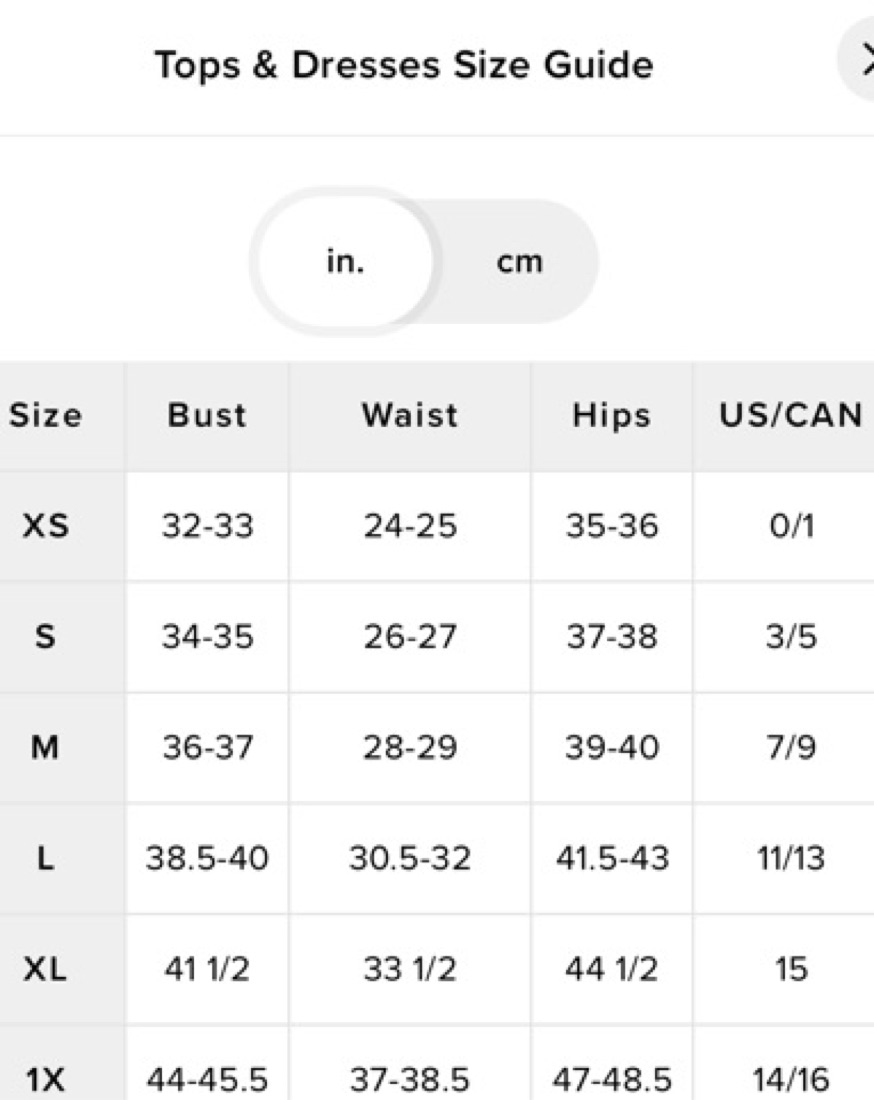Click the Bust column header
This screenshot has height=1100, width=874.
[x=207, y=415]
